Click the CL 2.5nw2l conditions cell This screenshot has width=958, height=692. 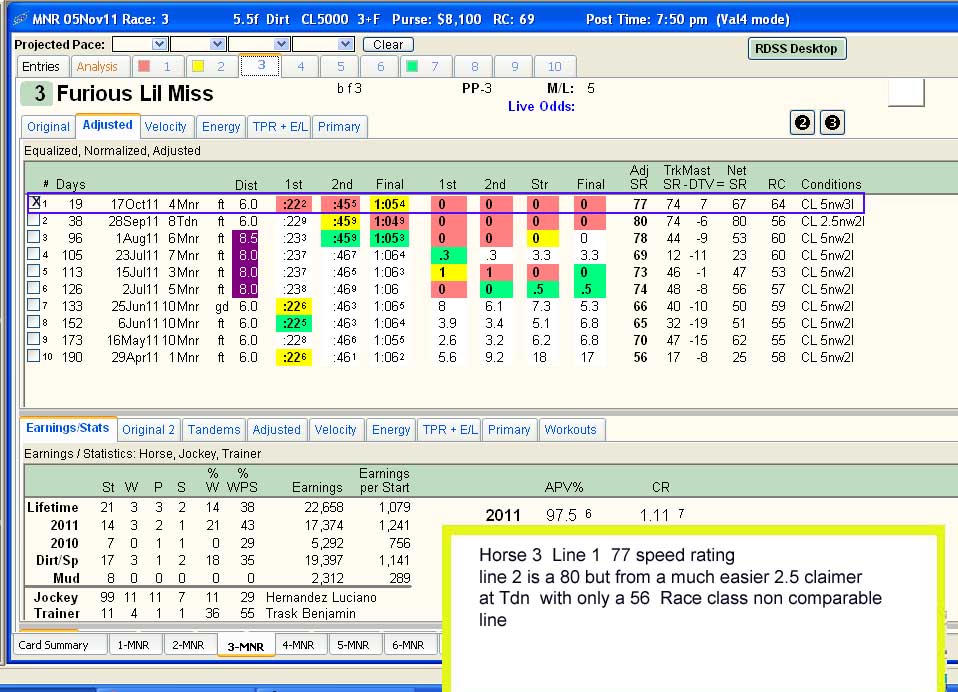833,221
